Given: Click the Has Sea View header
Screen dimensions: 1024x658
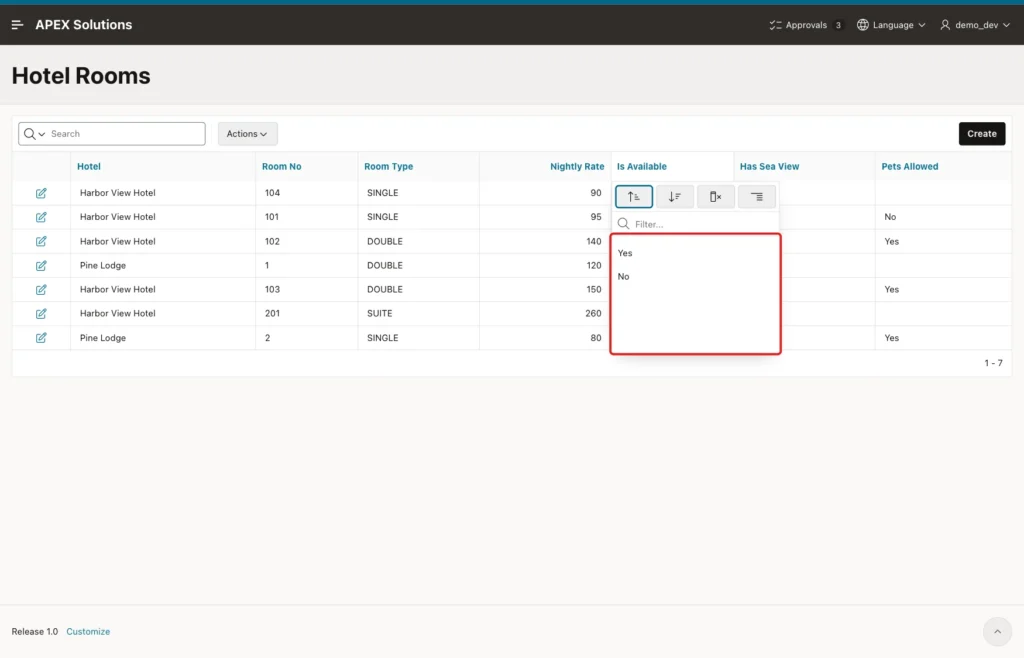Looking at the screenshot, I should 769,166.
